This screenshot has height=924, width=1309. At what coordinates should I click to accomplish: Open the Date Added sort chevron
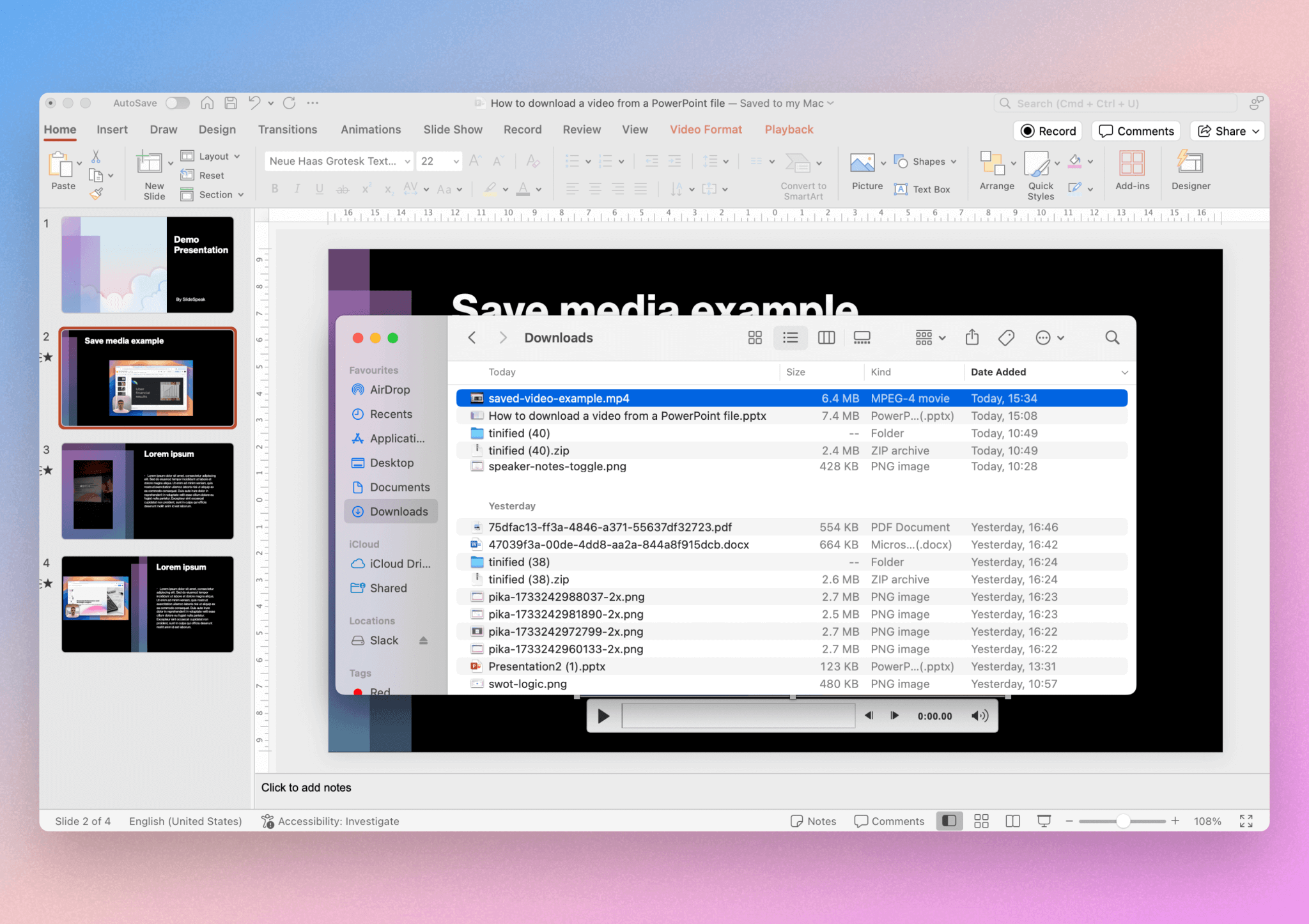[x=1123, y=372]
